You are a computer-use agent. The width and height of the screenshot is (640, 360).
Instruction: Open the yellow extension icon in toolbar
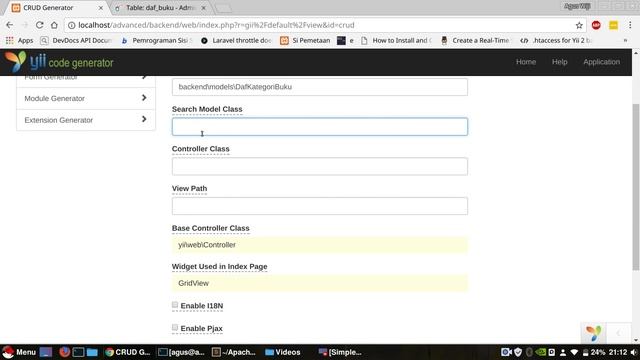click(613, 25)
